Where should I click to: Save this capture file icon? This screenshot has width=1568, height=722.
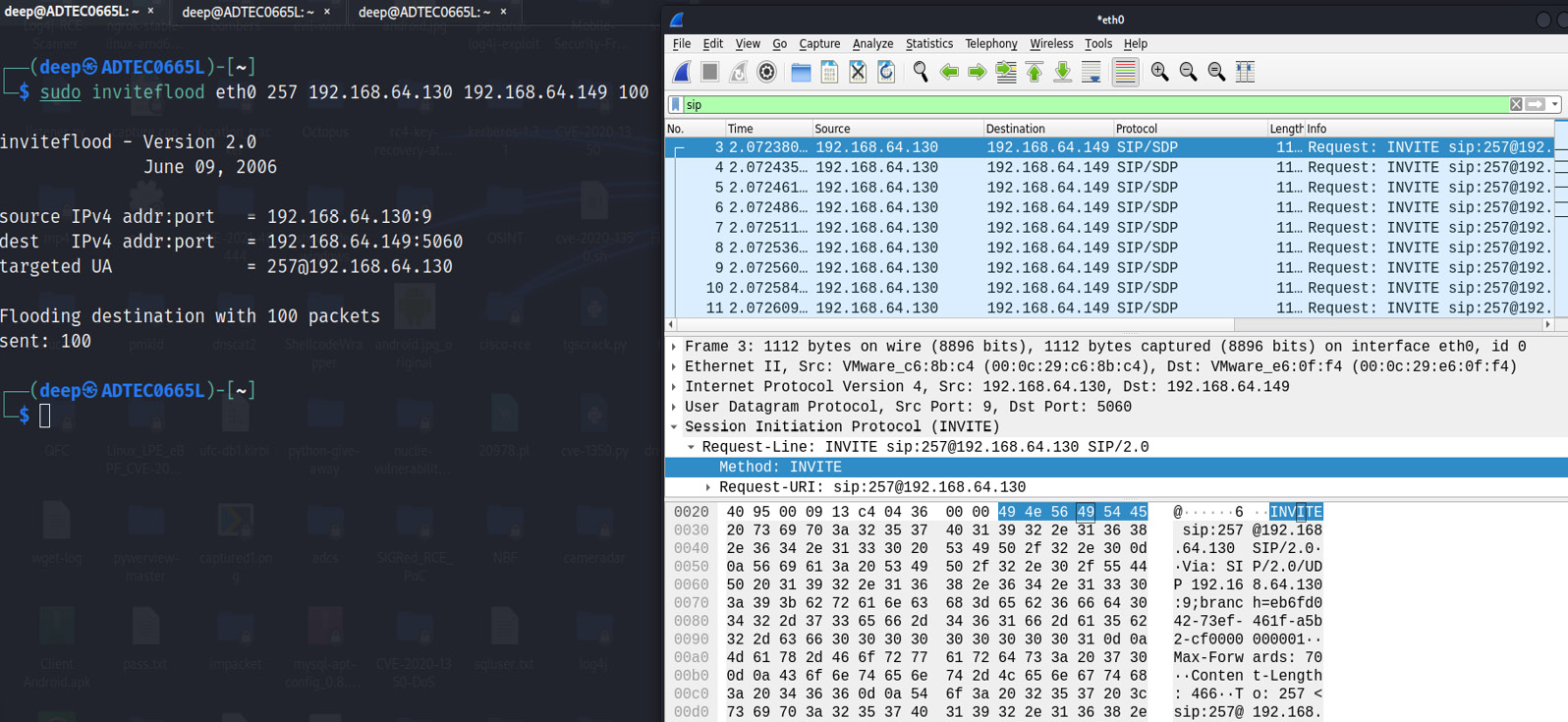click(x=829, y=72)
